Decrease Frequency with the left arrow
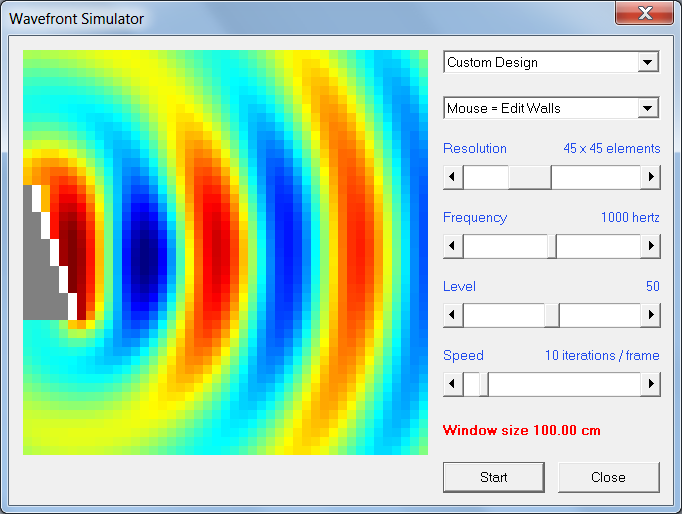The height and width of the screenshot is (514, 682). [x=453, y=246]
